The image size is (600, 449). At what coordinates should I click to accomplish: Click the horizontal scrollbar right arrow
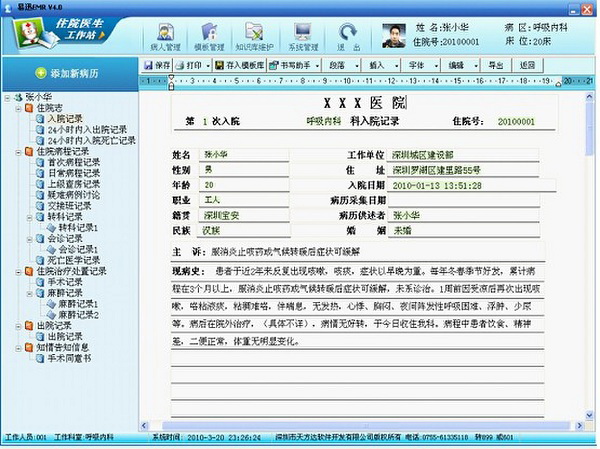coord(579,425)
